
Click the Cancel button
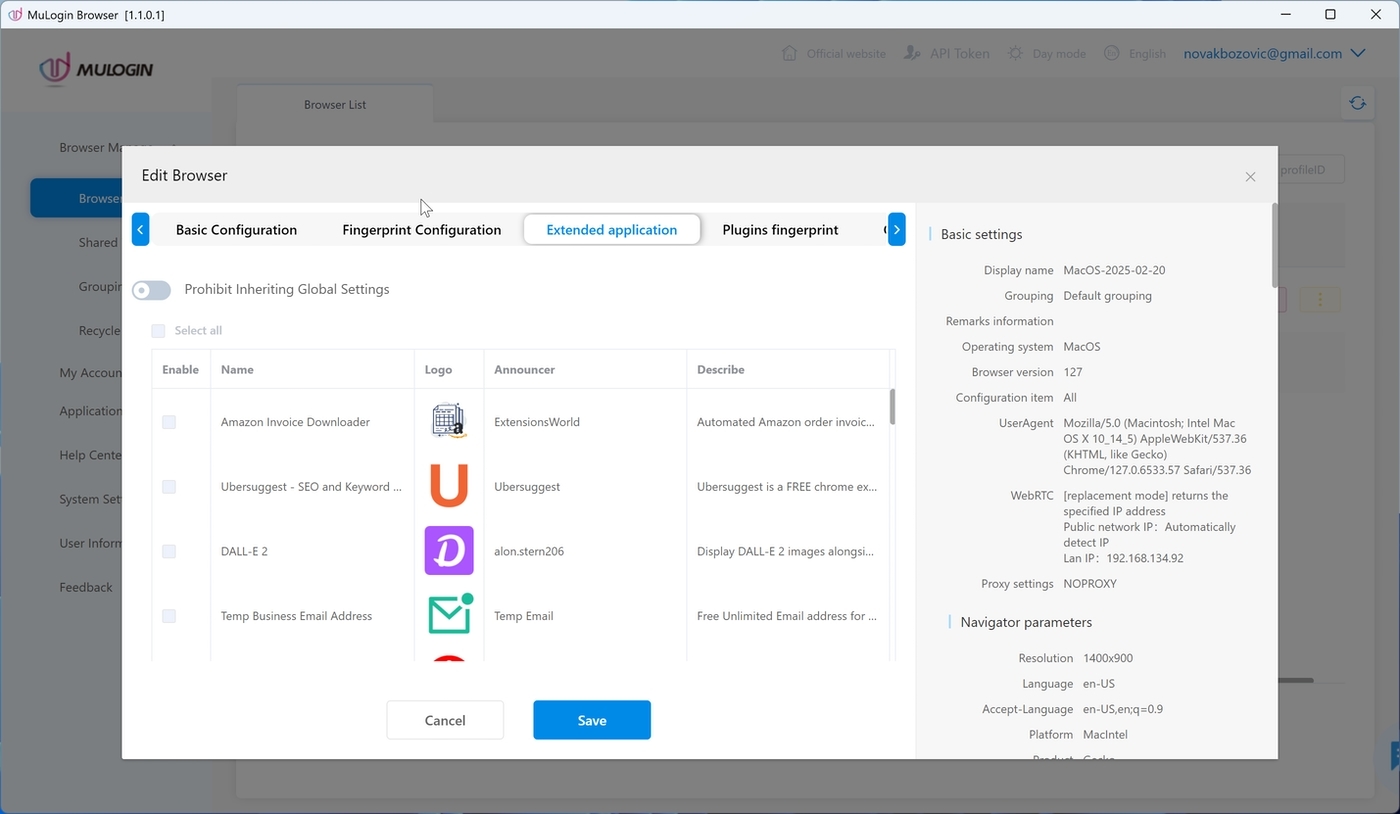(x=445, y=720)
